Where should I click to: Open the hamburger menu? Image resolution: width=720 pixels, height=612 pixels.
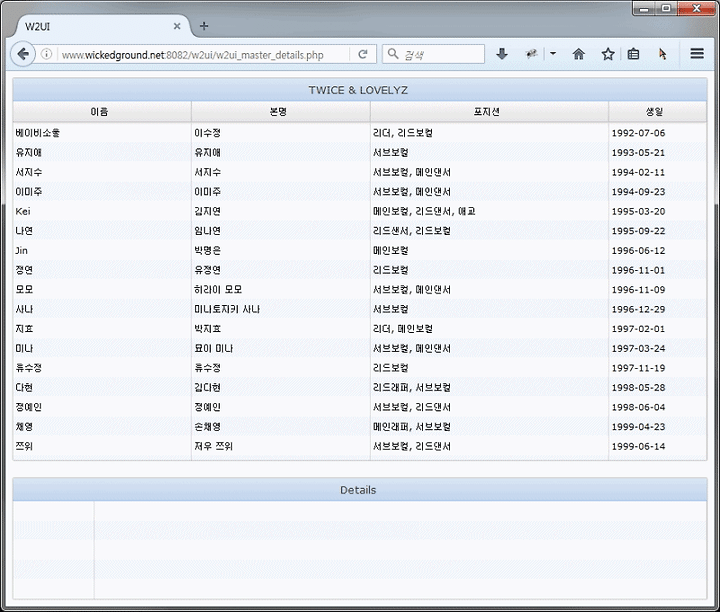pos(697,54)
